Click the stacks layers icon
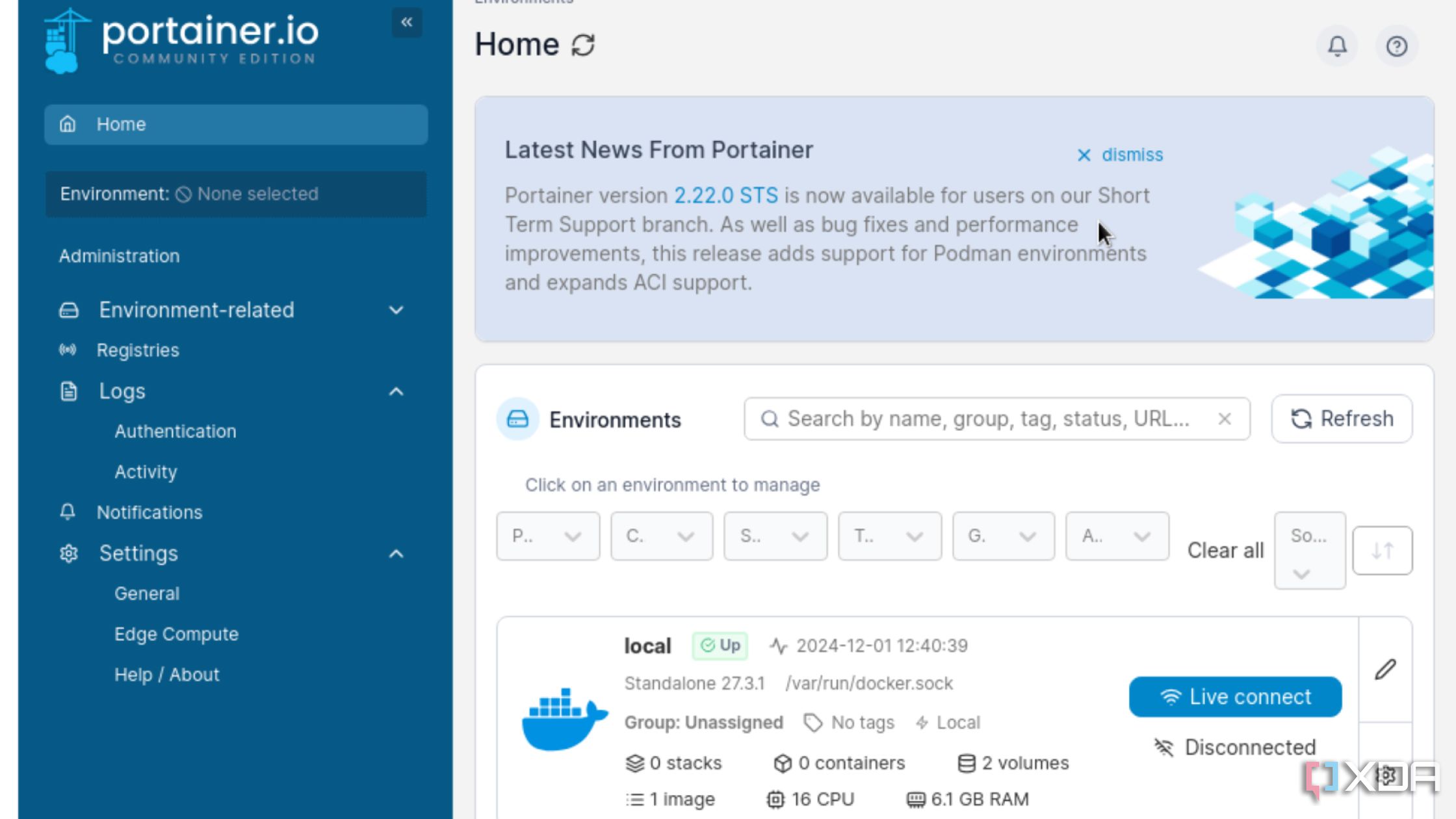Screen dimensions: 1456x819 click(634, 763)
